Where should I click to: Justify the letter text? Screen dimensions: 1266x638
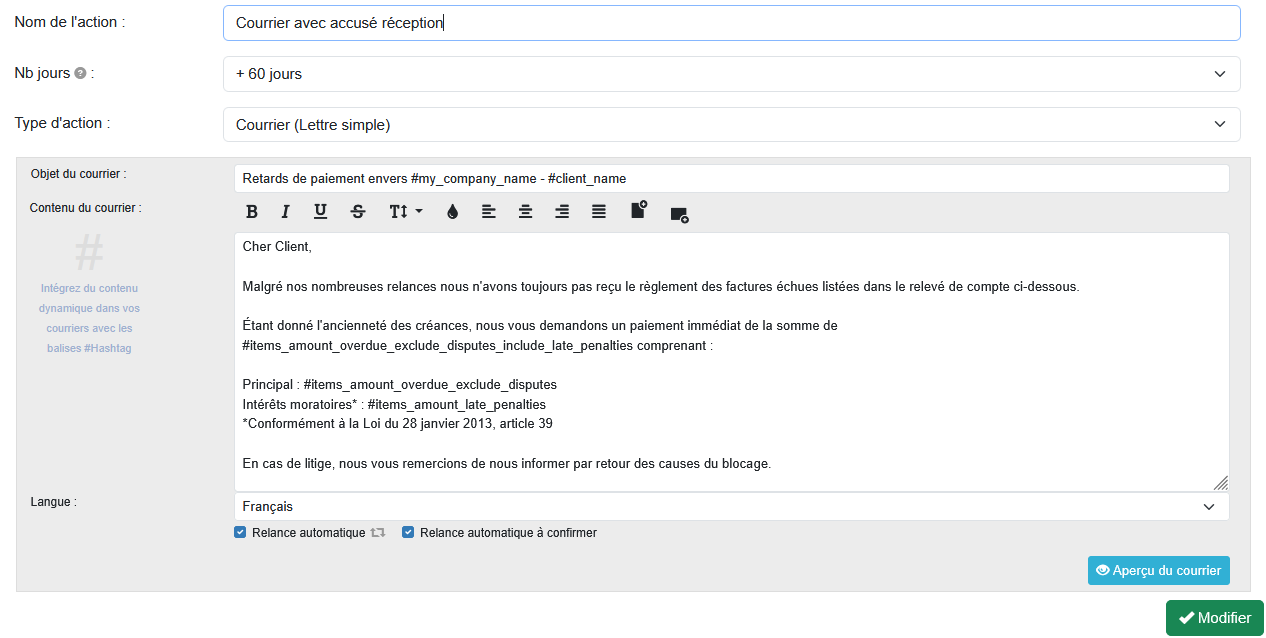(x=598, y=211)
